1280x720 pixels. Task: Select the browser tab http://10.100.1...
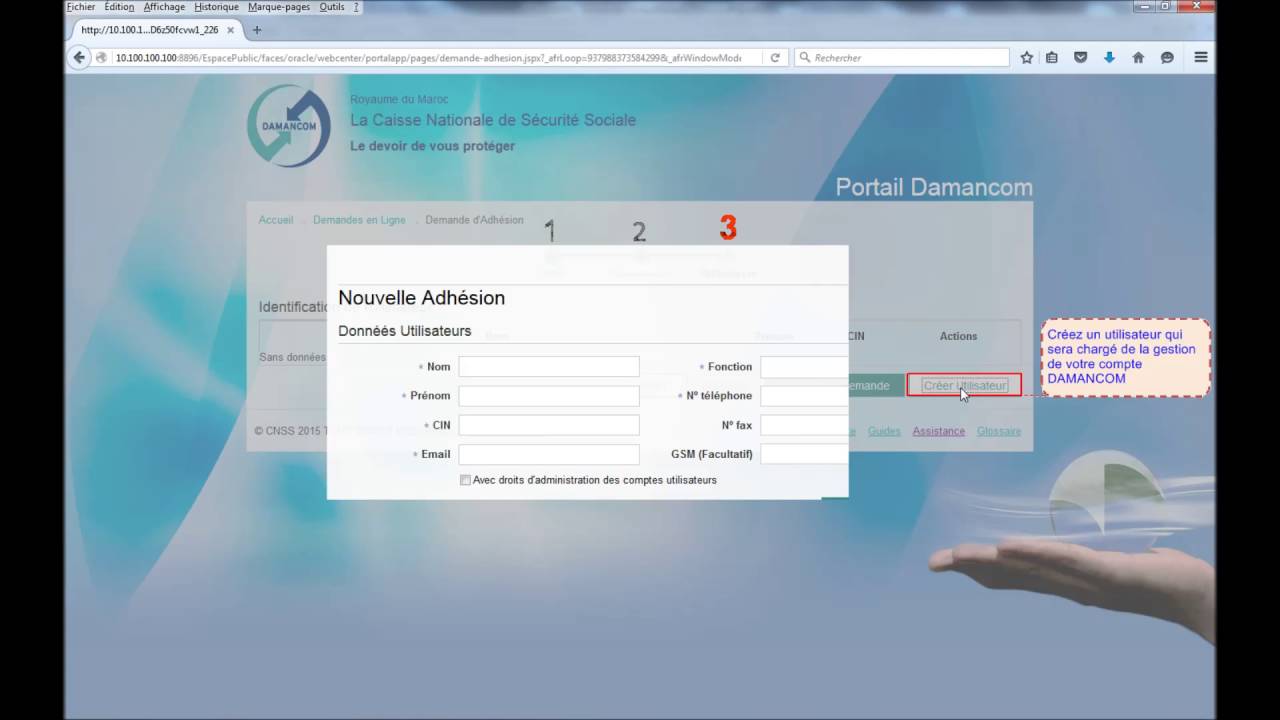[x=154, y=30]
